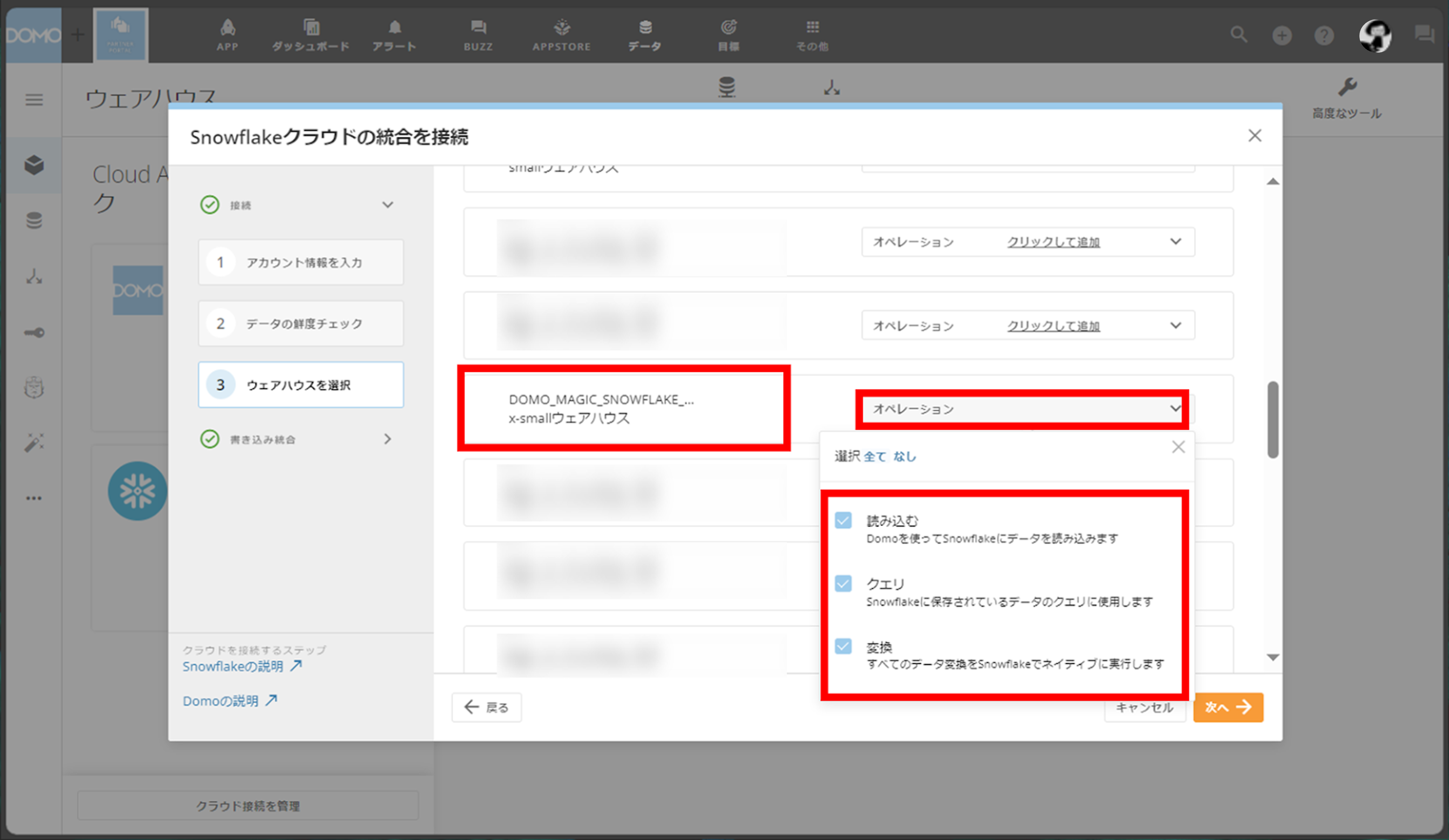Click the orange 次へ button
The width and height of the screenshot is (1449, 840).
[x=1228, y=707]
